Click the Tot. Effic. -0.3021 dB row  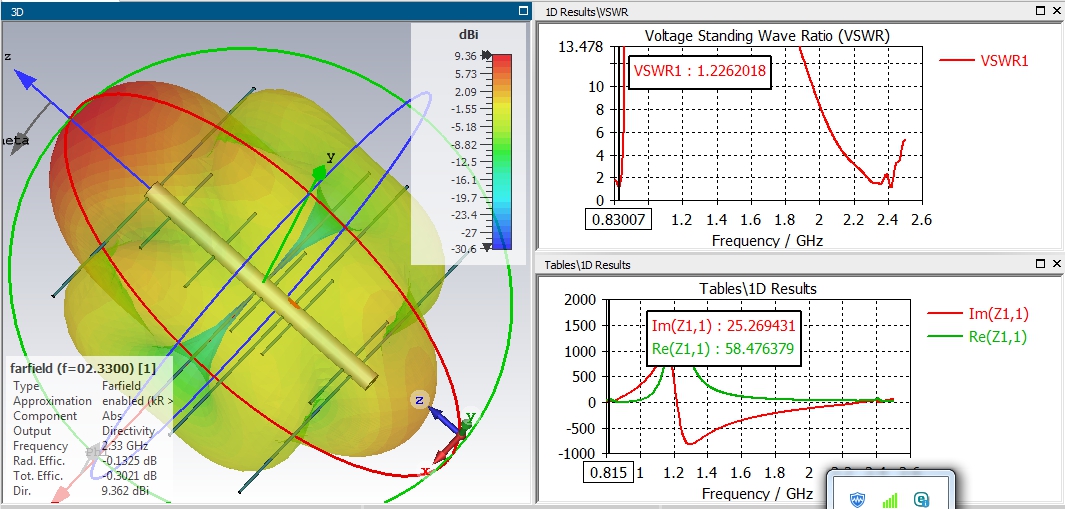(x=85, y=476)
